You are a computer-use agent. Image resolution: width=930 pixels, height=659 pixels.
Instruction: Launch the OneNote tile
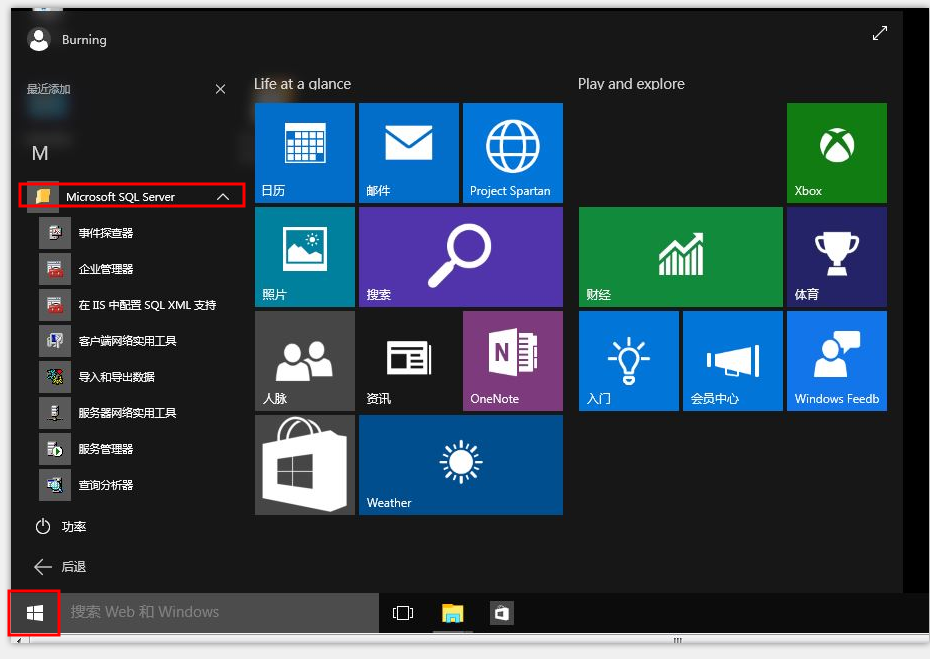tap(512, 361)
